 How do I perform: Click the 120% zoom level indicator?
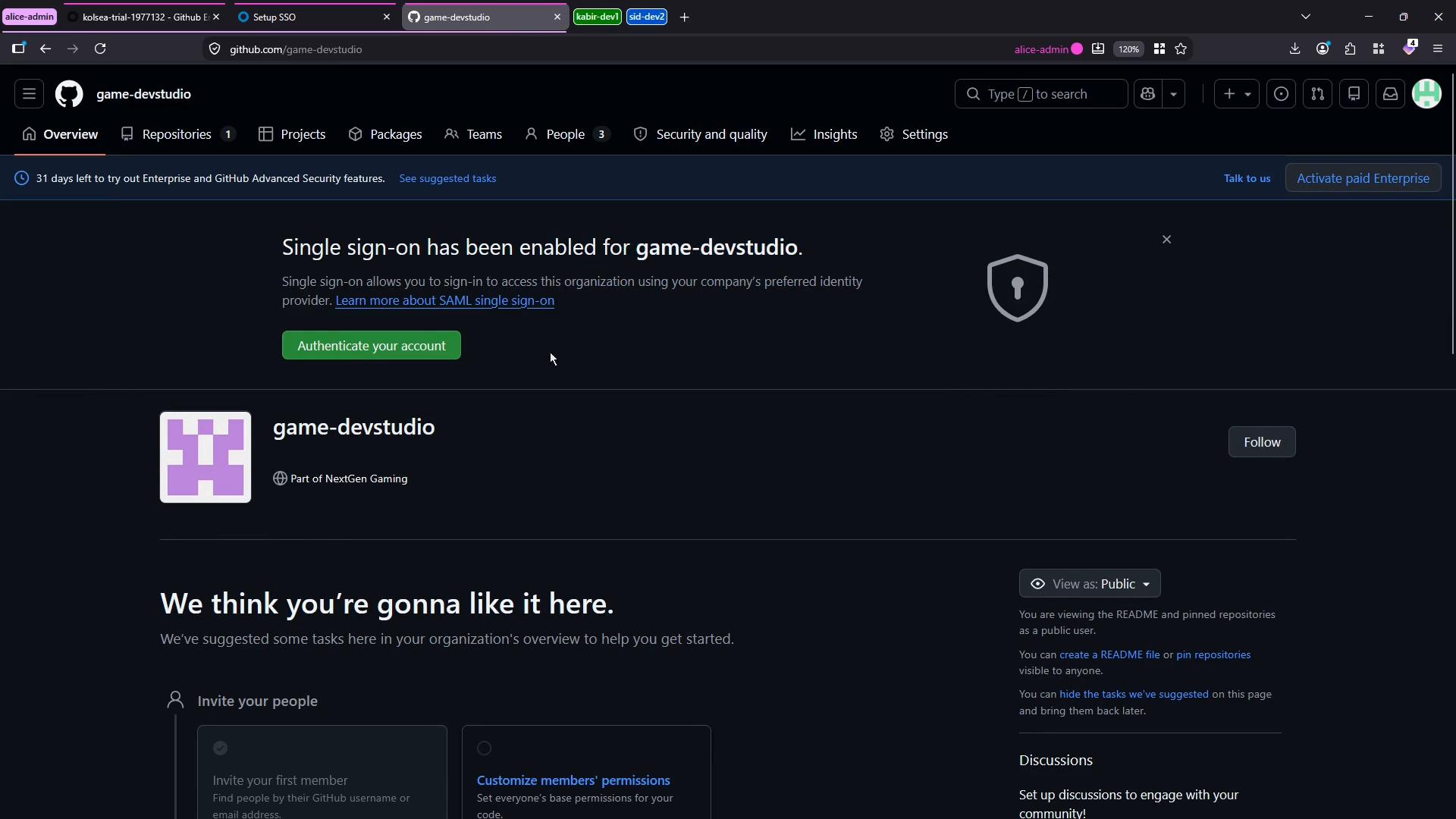pos(1128,49)
